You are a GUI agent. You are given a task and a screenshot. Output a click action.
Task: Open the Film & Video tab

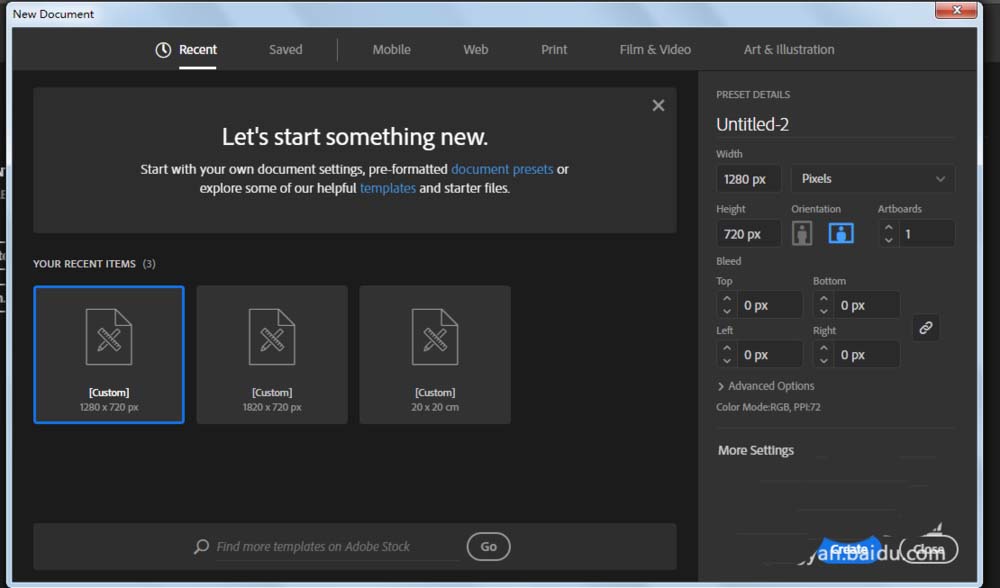click(655, 50)
